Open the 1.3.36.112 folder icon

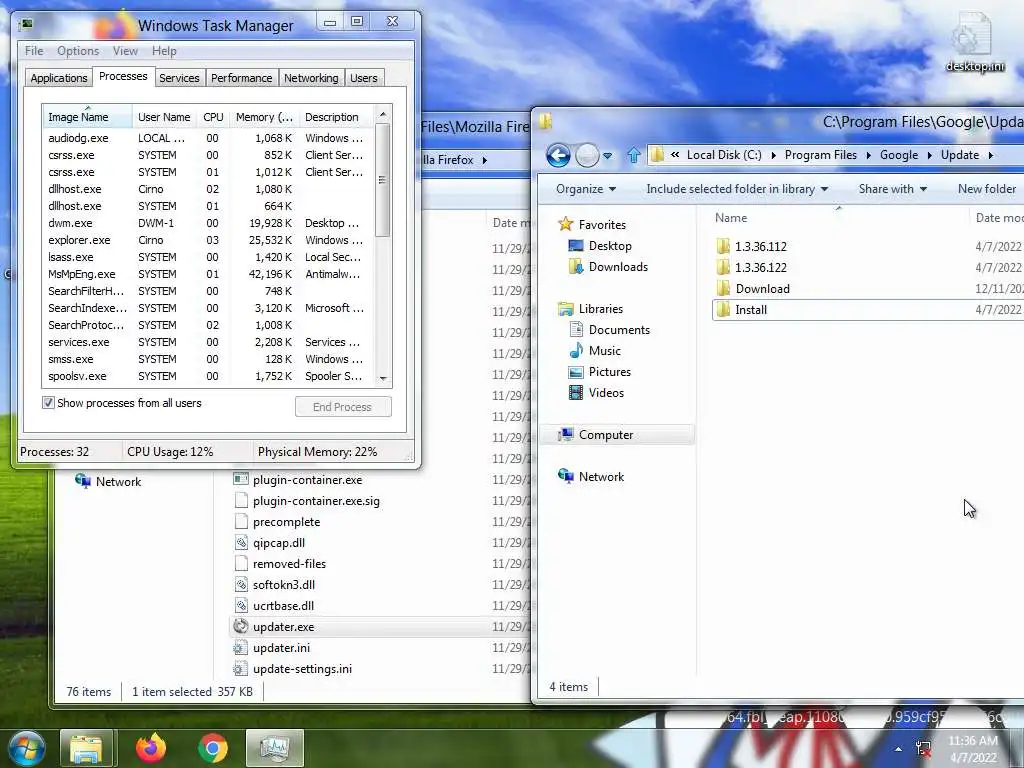tap(723, 246)
